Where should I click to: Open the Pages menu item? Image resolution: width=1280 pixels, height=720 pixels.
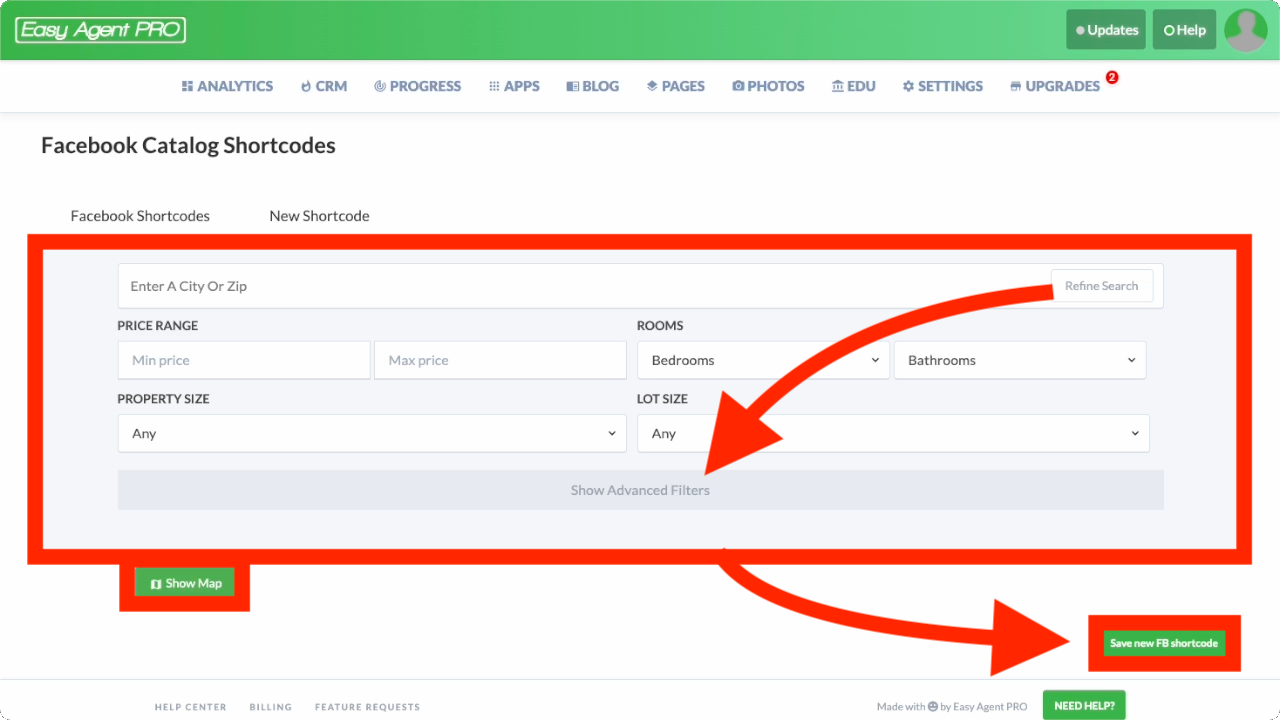click(x=675, y=86)
